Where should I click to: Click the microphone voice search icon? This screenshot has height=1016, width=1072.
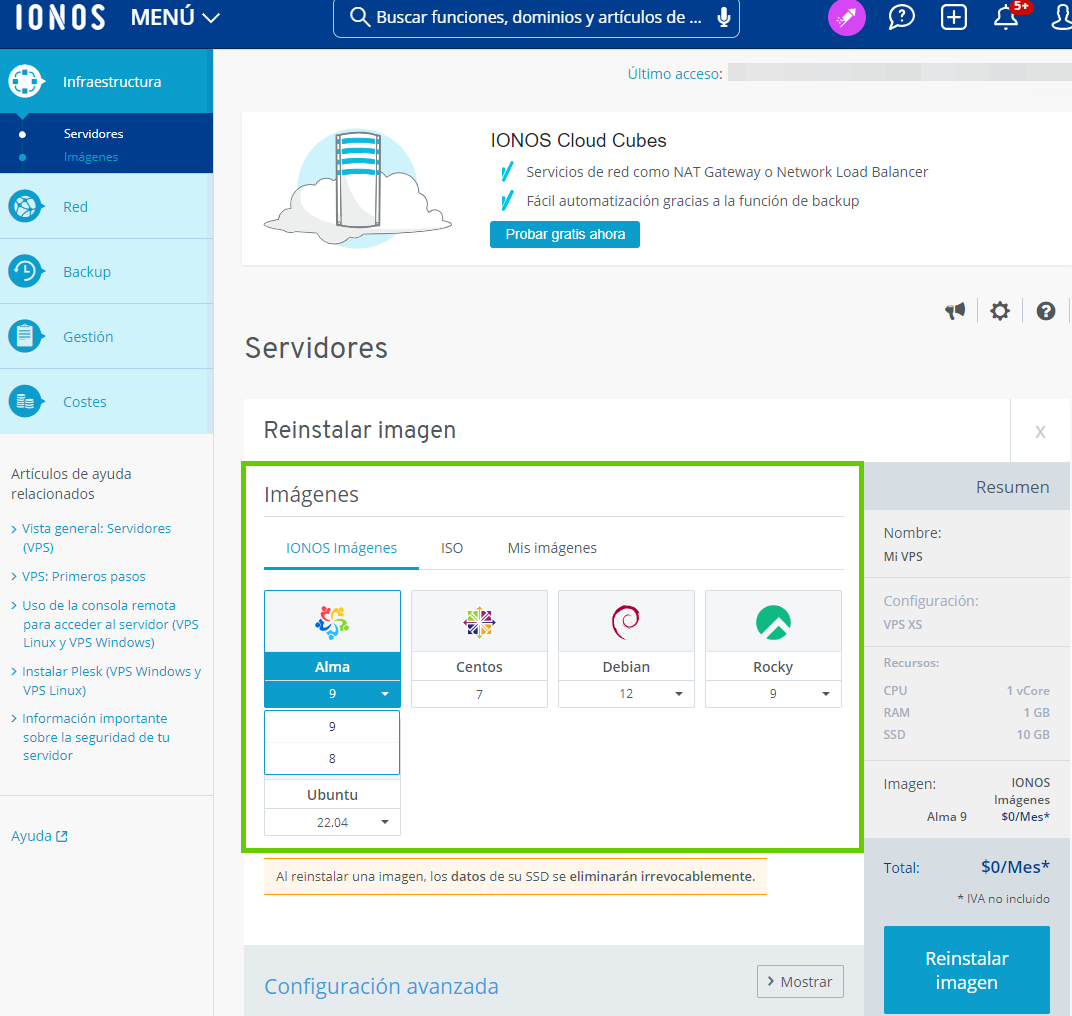click(x=723, y=17)
